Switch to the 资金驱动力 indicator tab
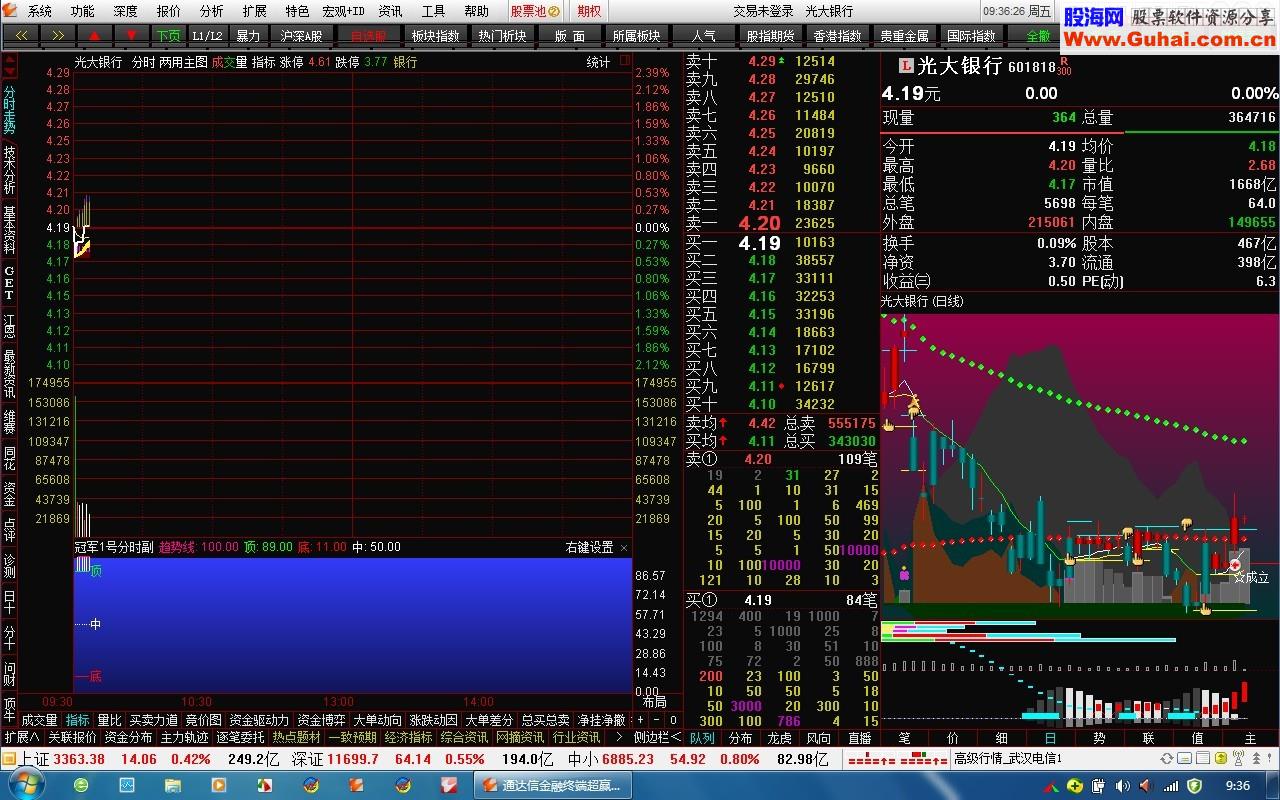Viewport: 1280px width, 800px height. [x=259, y=720]
